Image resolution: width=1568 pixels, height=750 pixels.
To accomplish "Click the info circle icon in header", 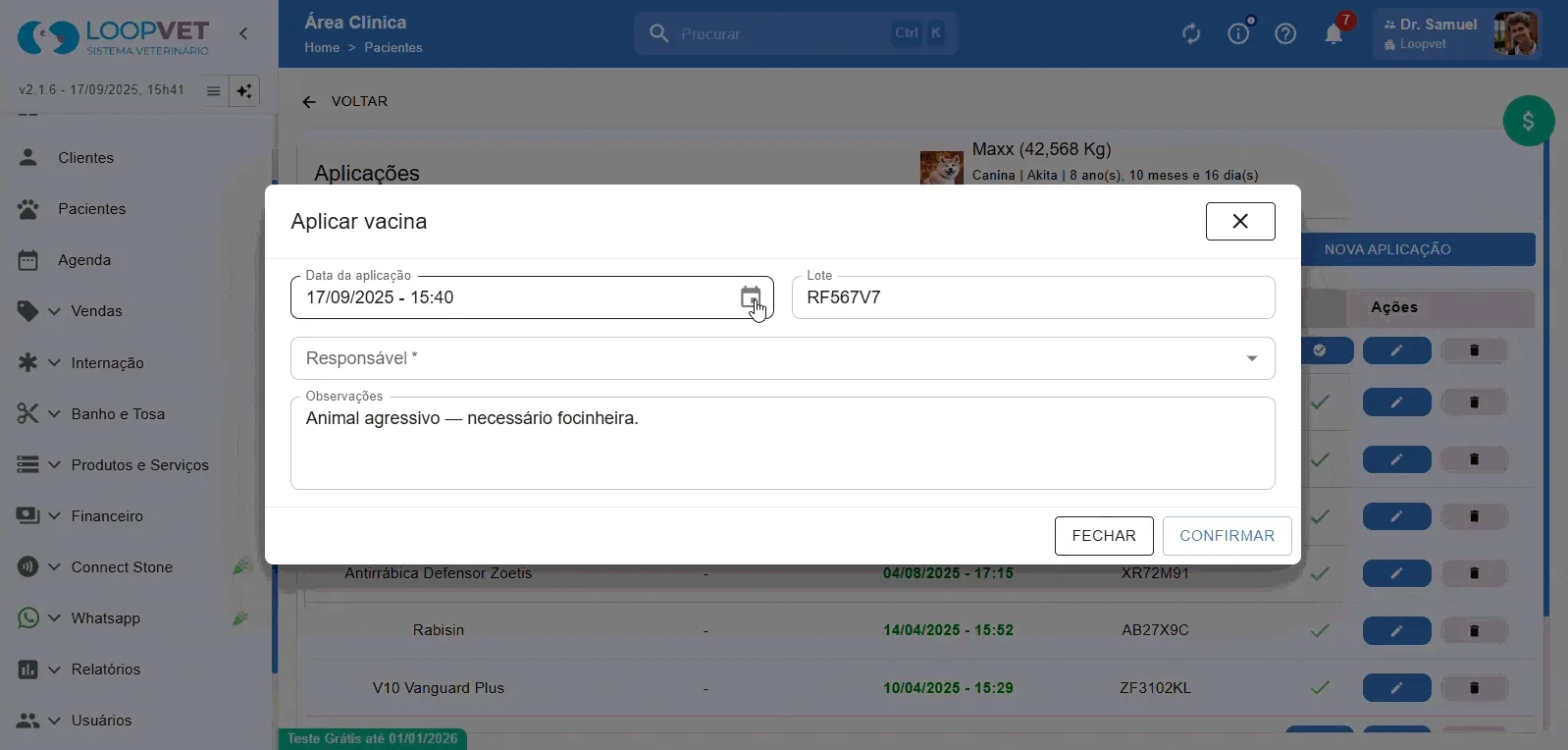I will [x=1238, y=34].
